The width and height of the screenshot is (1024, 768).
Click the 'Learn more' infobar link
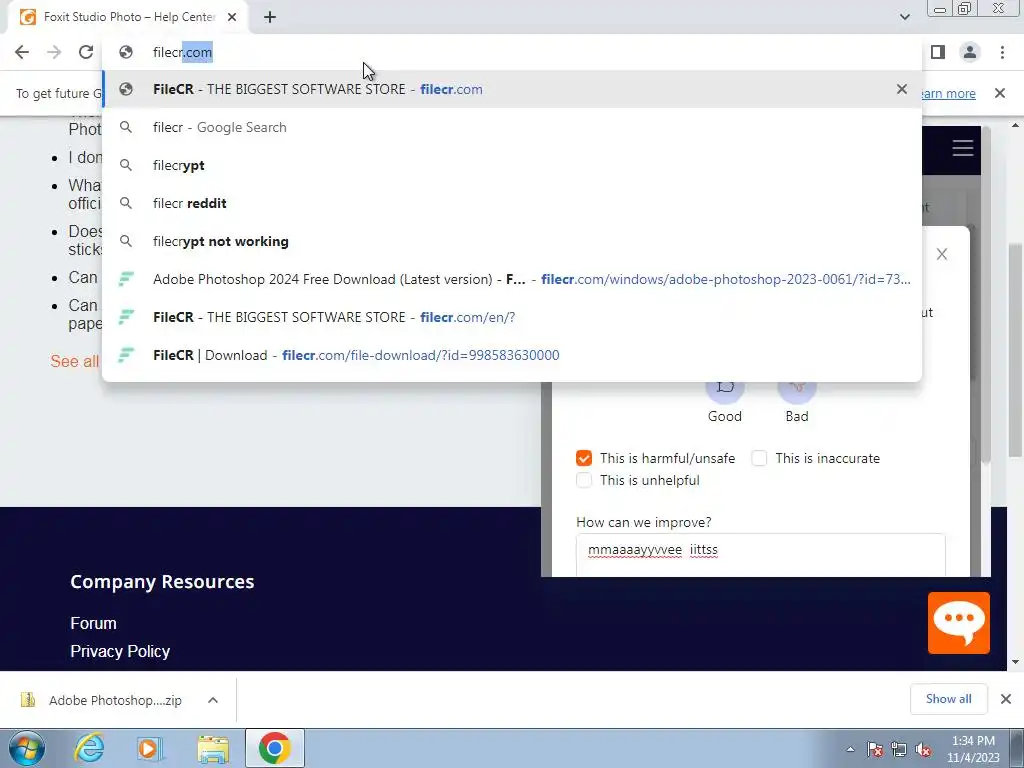pos(948,93)
